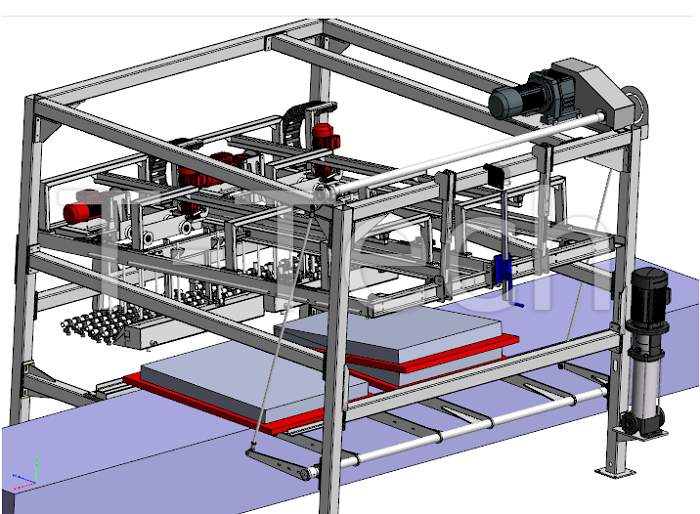Select the small black box on vertical rod

tap(494, 175)
